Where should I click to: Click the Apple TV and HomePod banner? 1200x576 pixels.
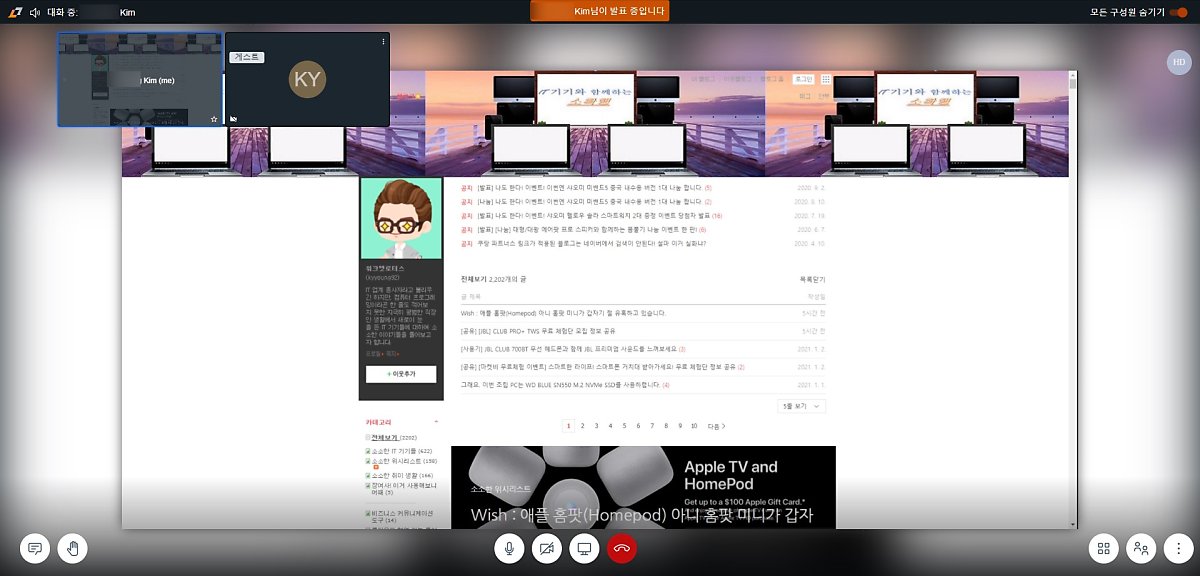pos(643,487)
